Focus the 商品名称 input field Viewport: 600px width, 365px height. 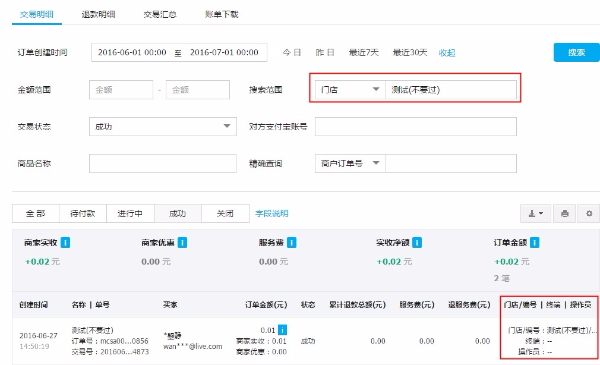[163, 163]
